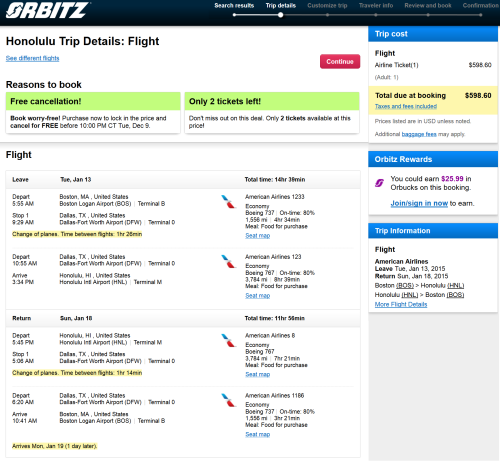Click the American Airlines 1233 logo icon
This screenshot has width=500, height=461.
coord(229,202)
